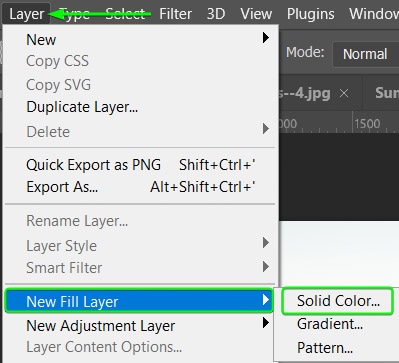This screenshot has width=399, height=363.
Task: Open the View menu
Action: (256, 14)
